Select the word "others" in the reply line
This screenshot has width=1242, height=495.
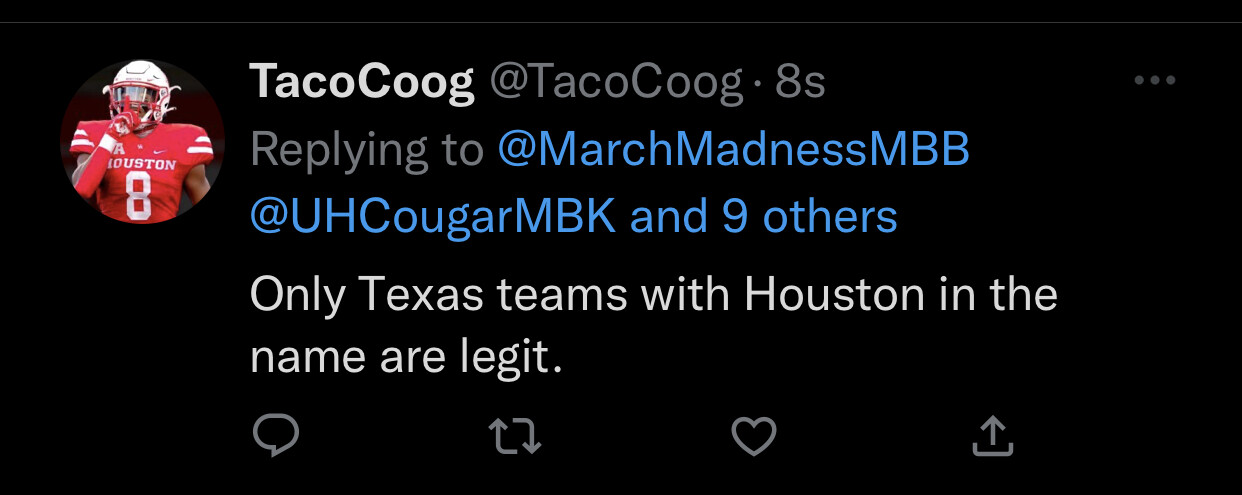pos(830,216)
